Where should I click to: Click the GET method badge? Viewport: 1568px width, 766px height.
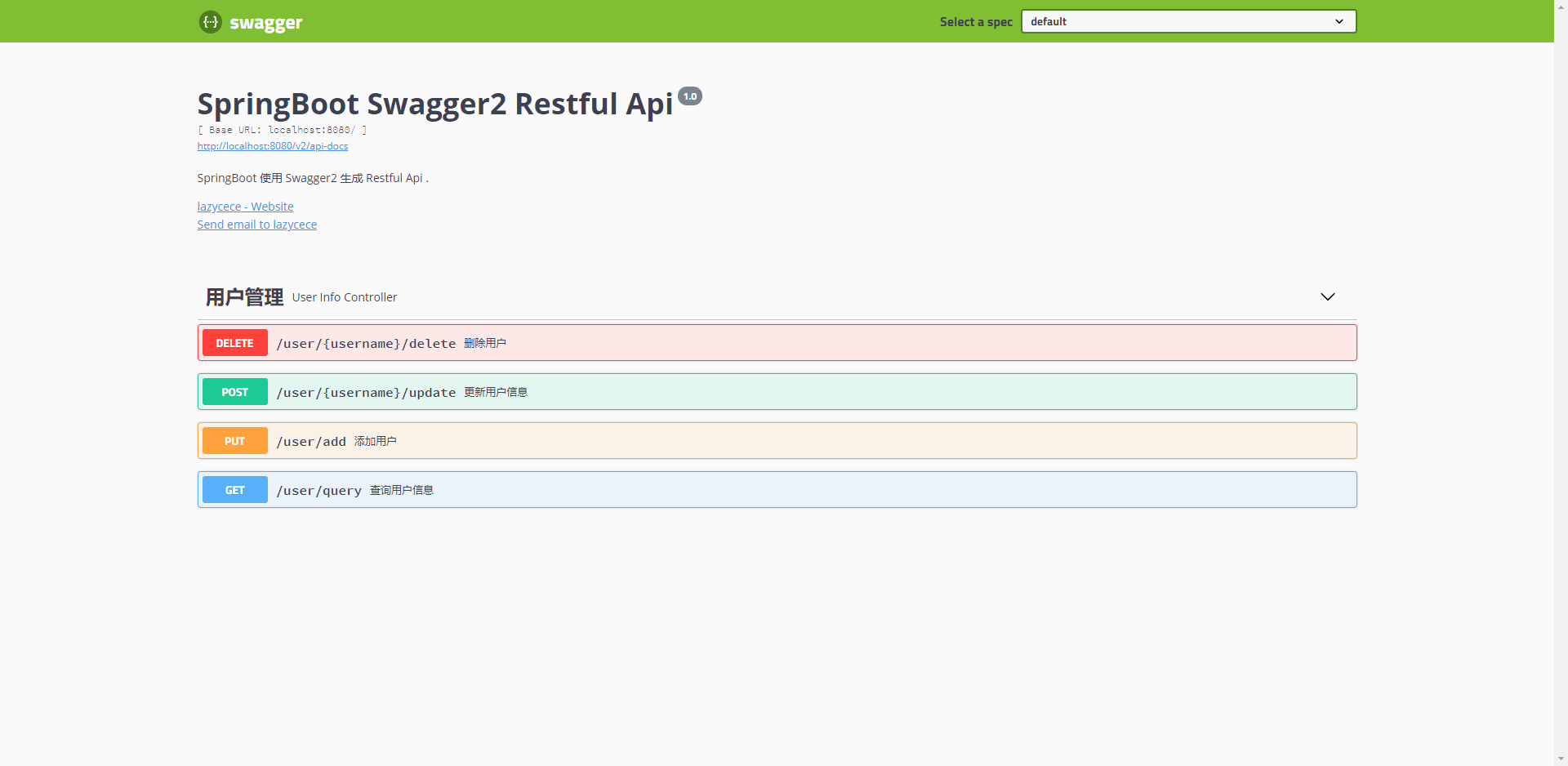[234, 490]
